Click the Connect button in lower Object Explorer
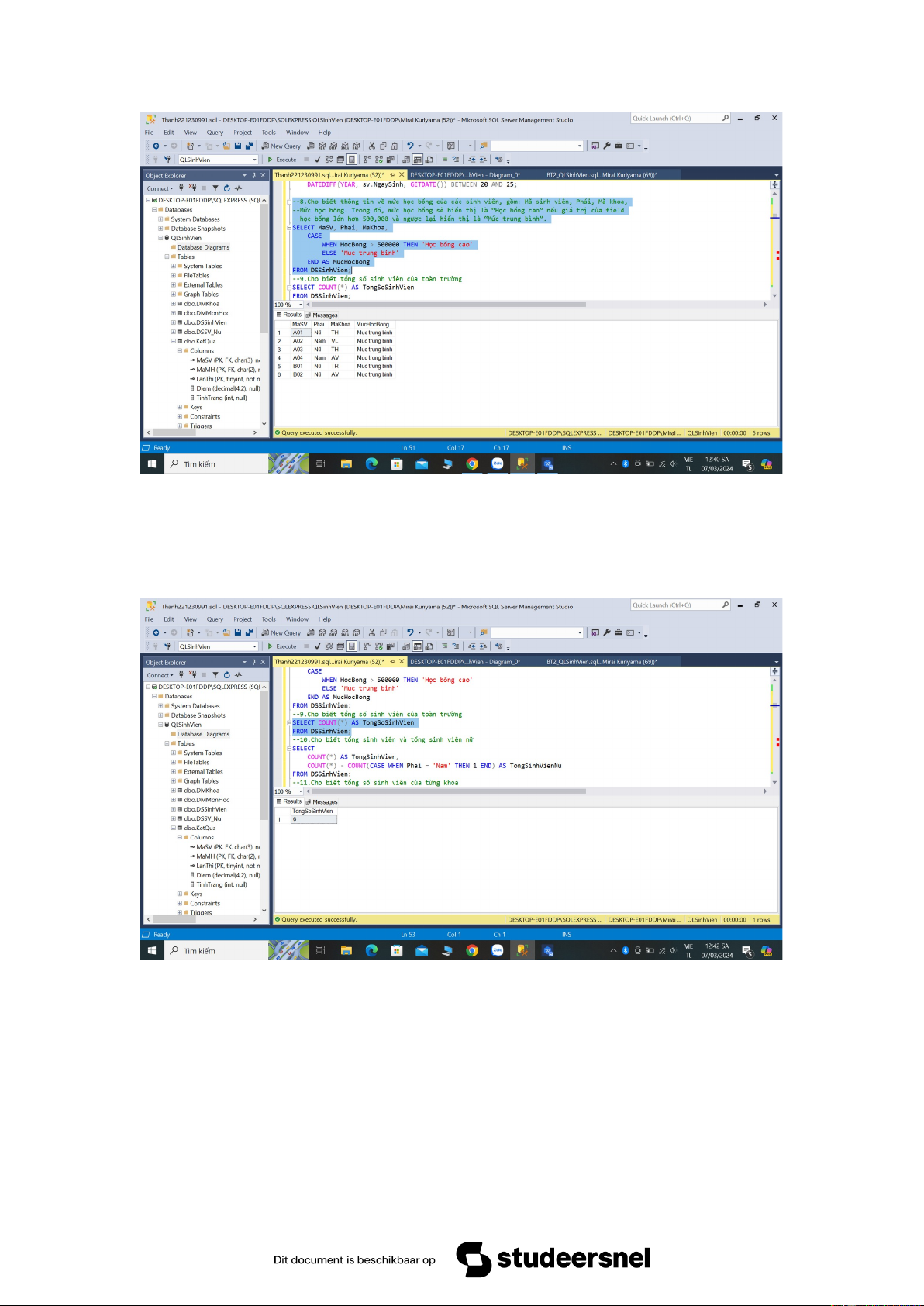This screenshot has height=1306, width=924. 158,675
